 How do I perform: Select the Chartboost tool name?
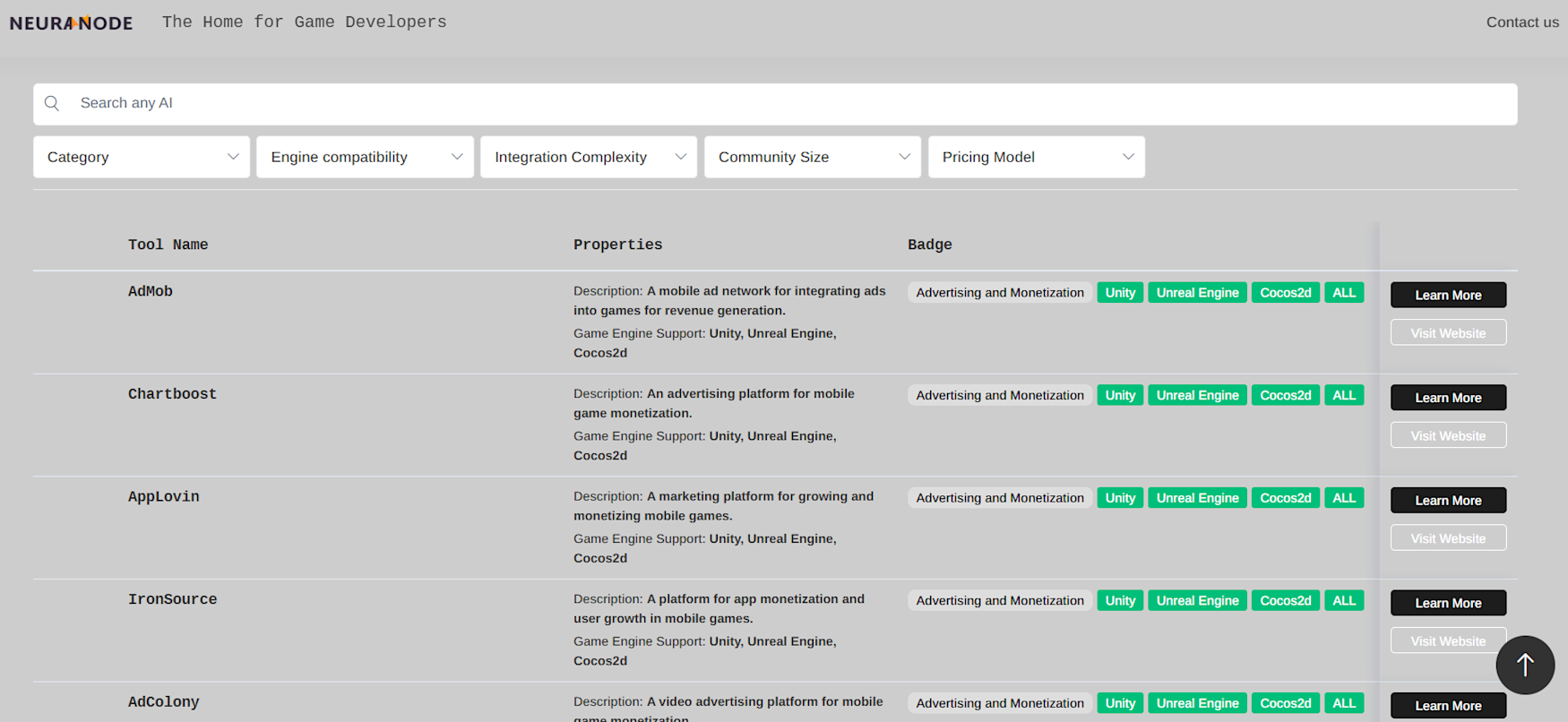coord(172,394)
